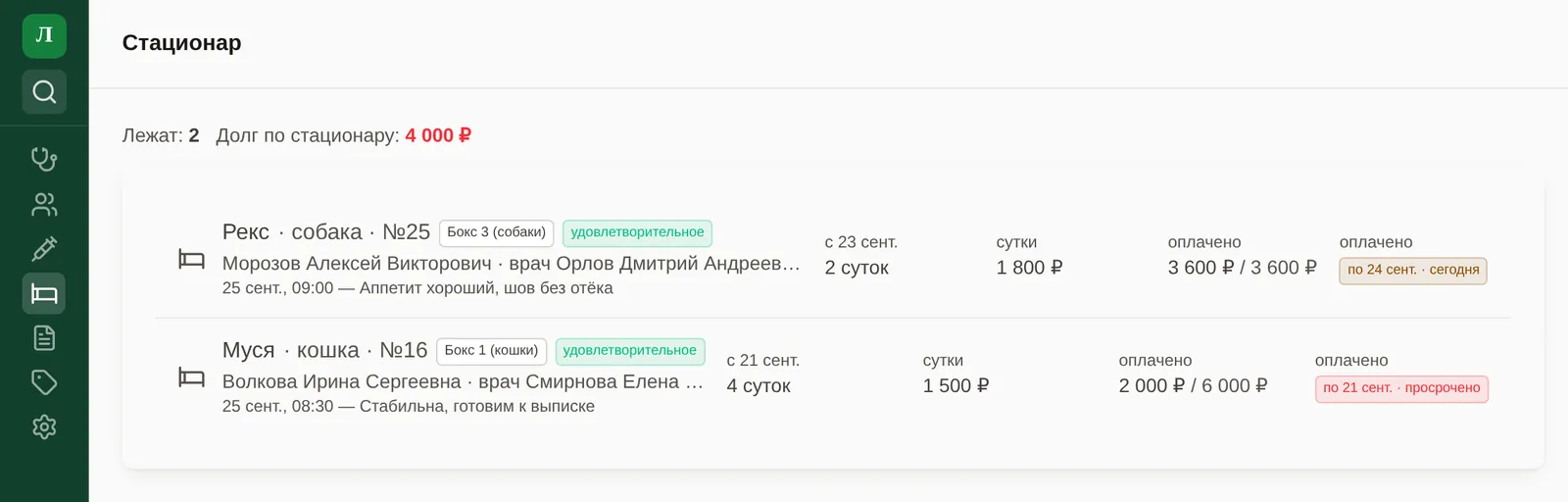Click the Лежат: 2 counter
This screenshot has height=502, width=1568.
coord(161,135)
